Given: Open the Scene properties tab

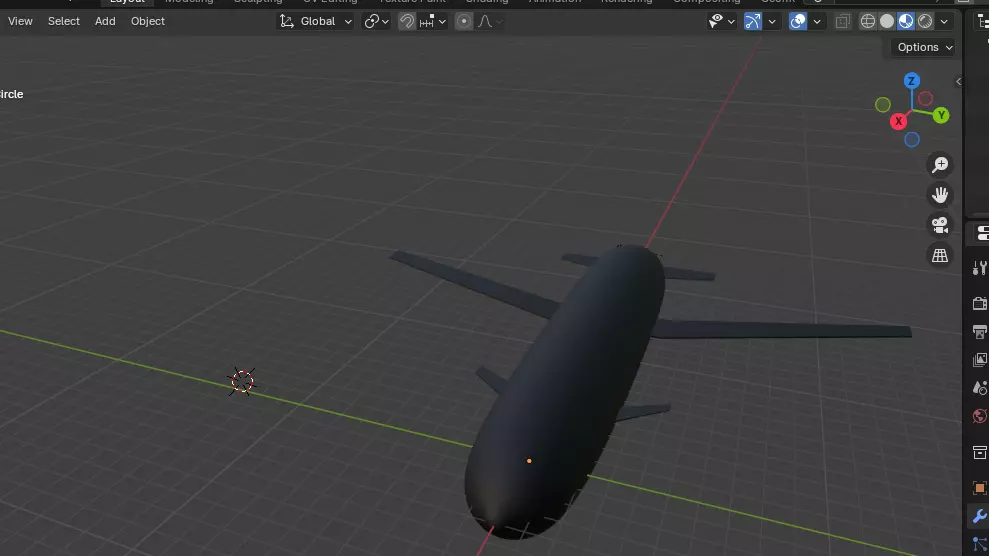Looking at the screenshot, I should point(980,388).
